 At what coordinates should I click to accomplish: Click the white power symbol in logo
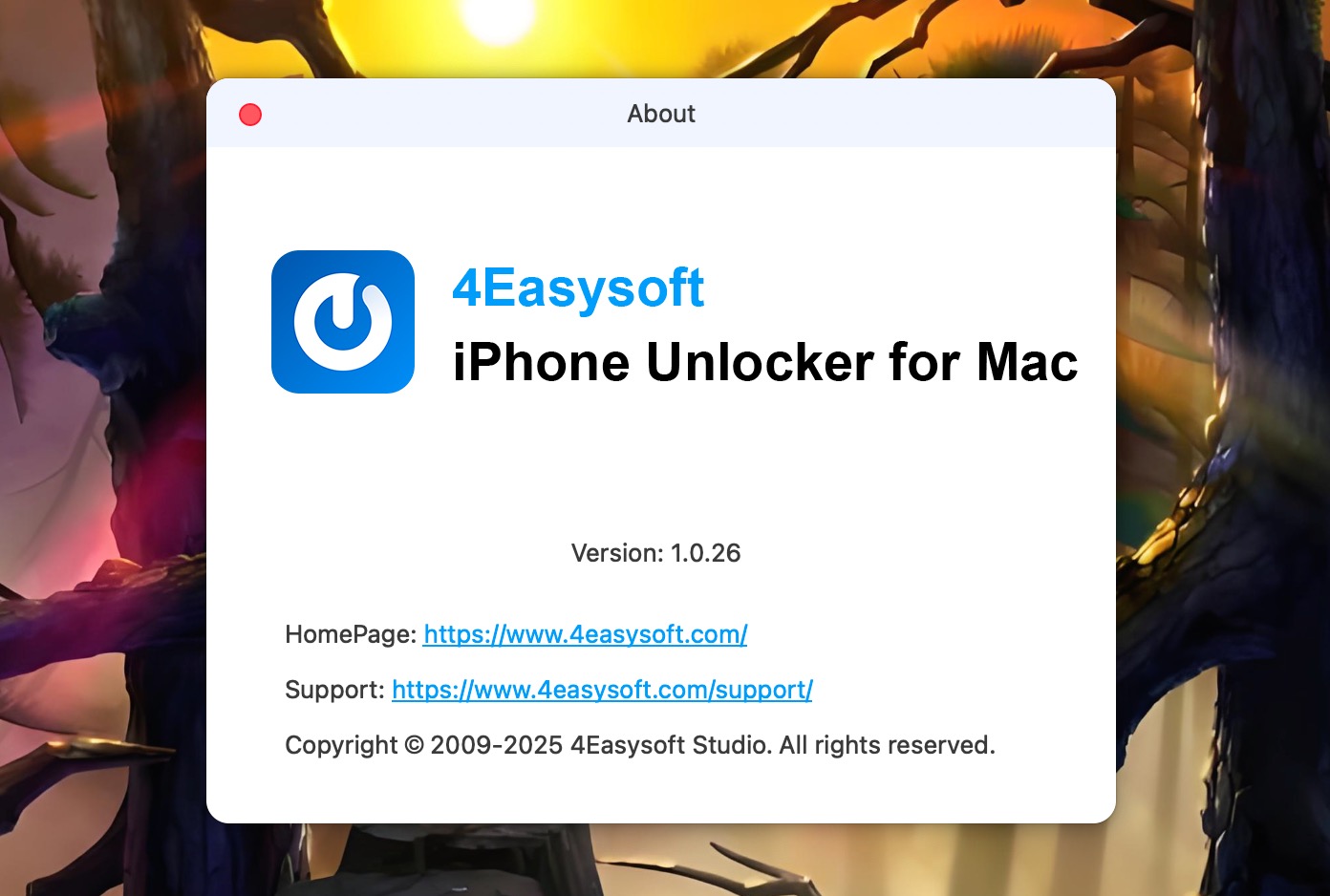pyautogui.click(x=343, y=322)
